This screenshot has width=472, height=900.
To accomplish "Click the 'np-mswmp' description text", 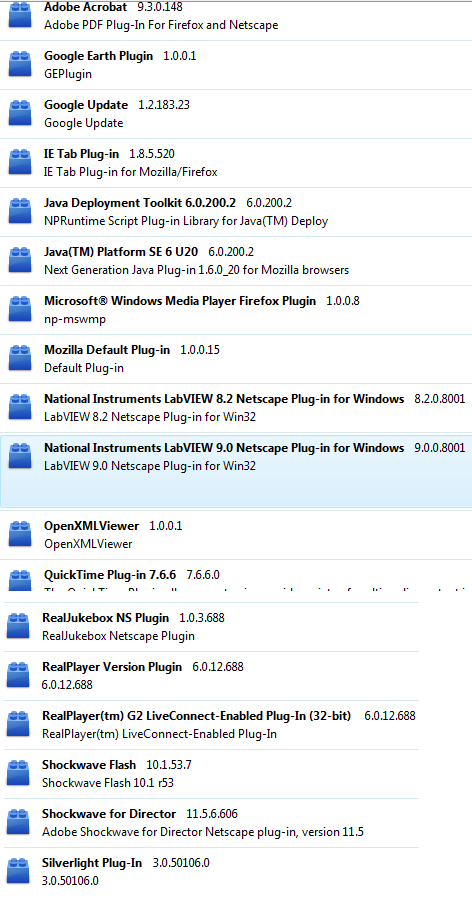I will pos(75,319).
